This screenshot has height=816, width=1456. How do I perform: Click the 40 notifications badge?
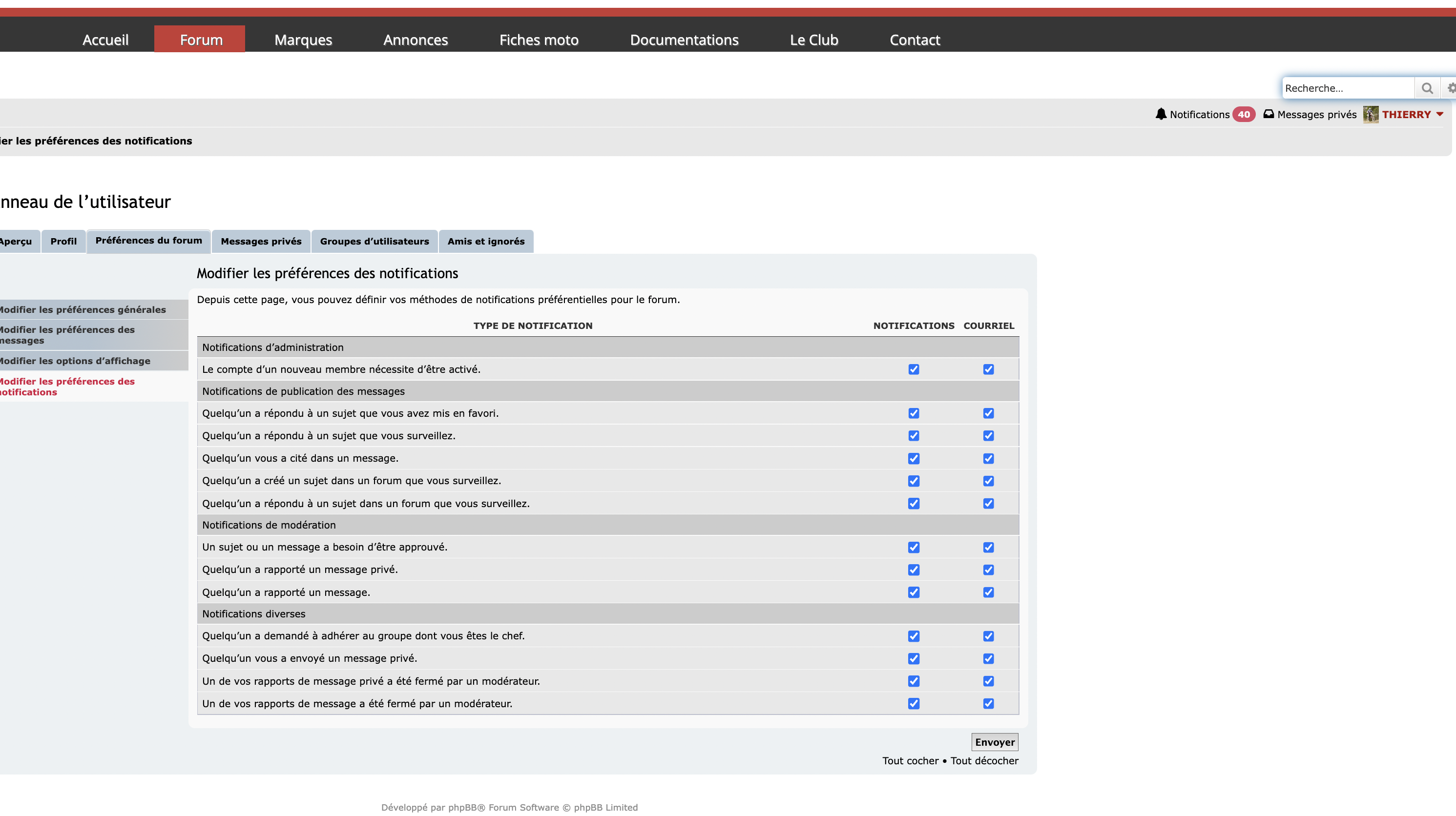(x=1244, y=114)
